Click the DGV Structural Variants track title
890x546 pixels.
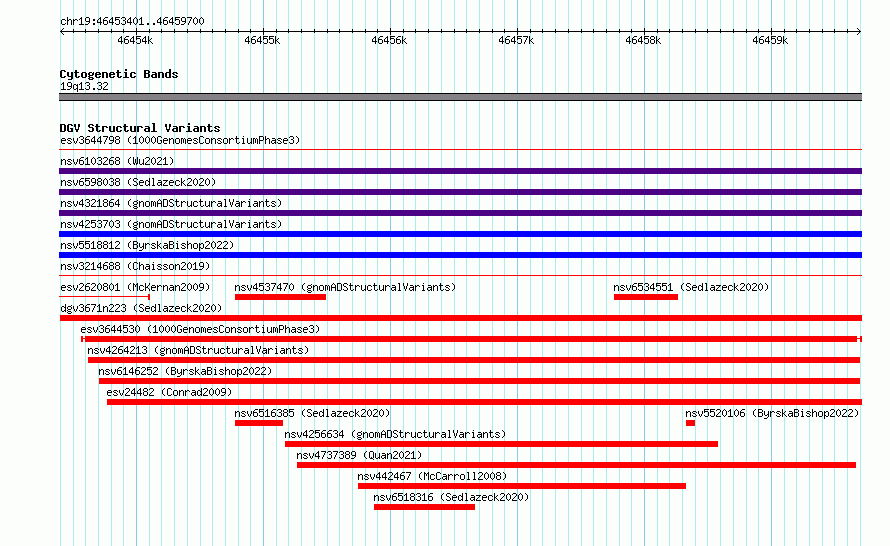point(140,128)
